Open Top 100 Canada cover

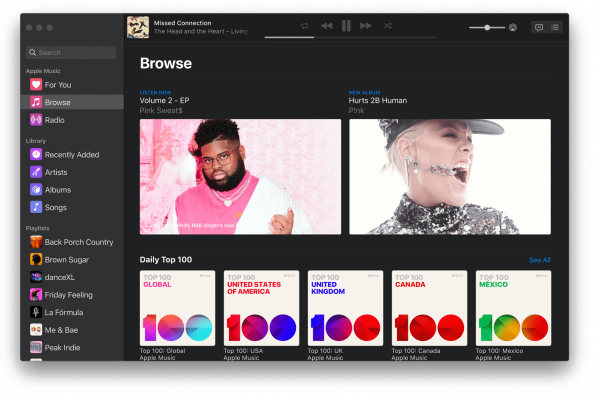point(429,308)
